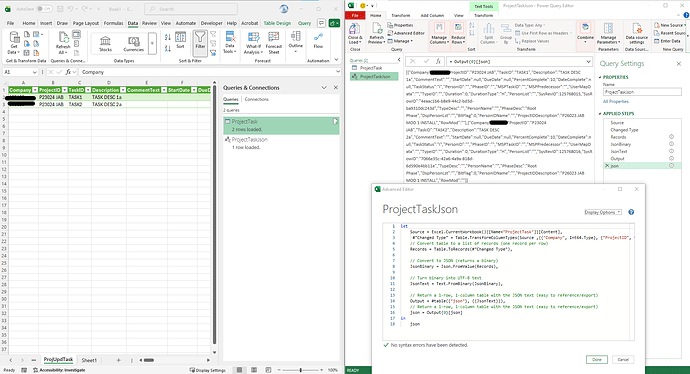Click the help icon in Advanced Editor
The width and height of the screenshot is (690, 374).
coord(631,212)
